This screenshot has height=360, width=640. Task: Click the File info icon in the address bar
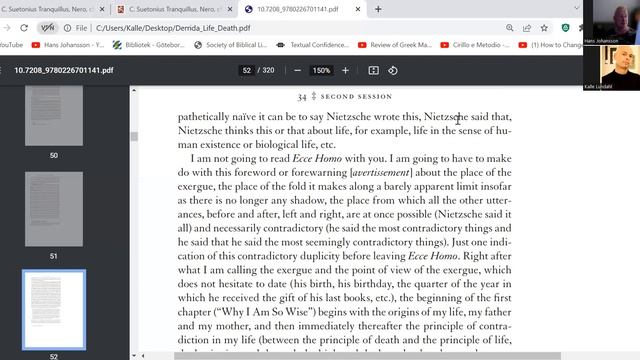point(67,28)
